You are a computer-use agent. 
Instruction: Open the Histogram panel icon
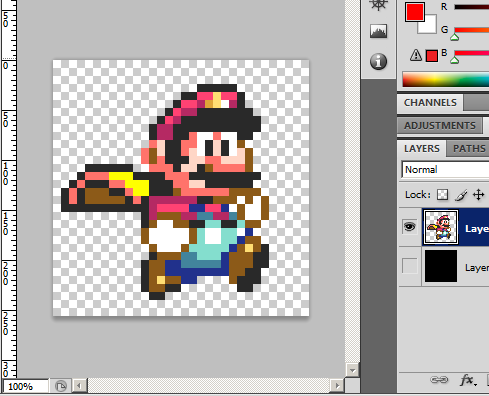click(x=378, y=31)
